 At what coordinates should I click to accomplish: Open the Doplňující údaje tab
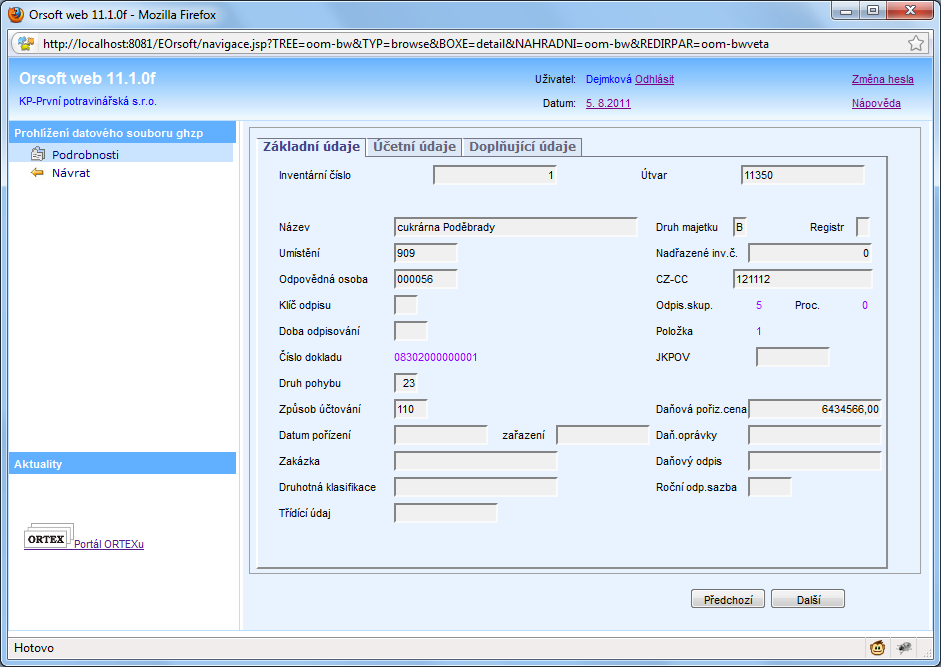coord(522,147)
